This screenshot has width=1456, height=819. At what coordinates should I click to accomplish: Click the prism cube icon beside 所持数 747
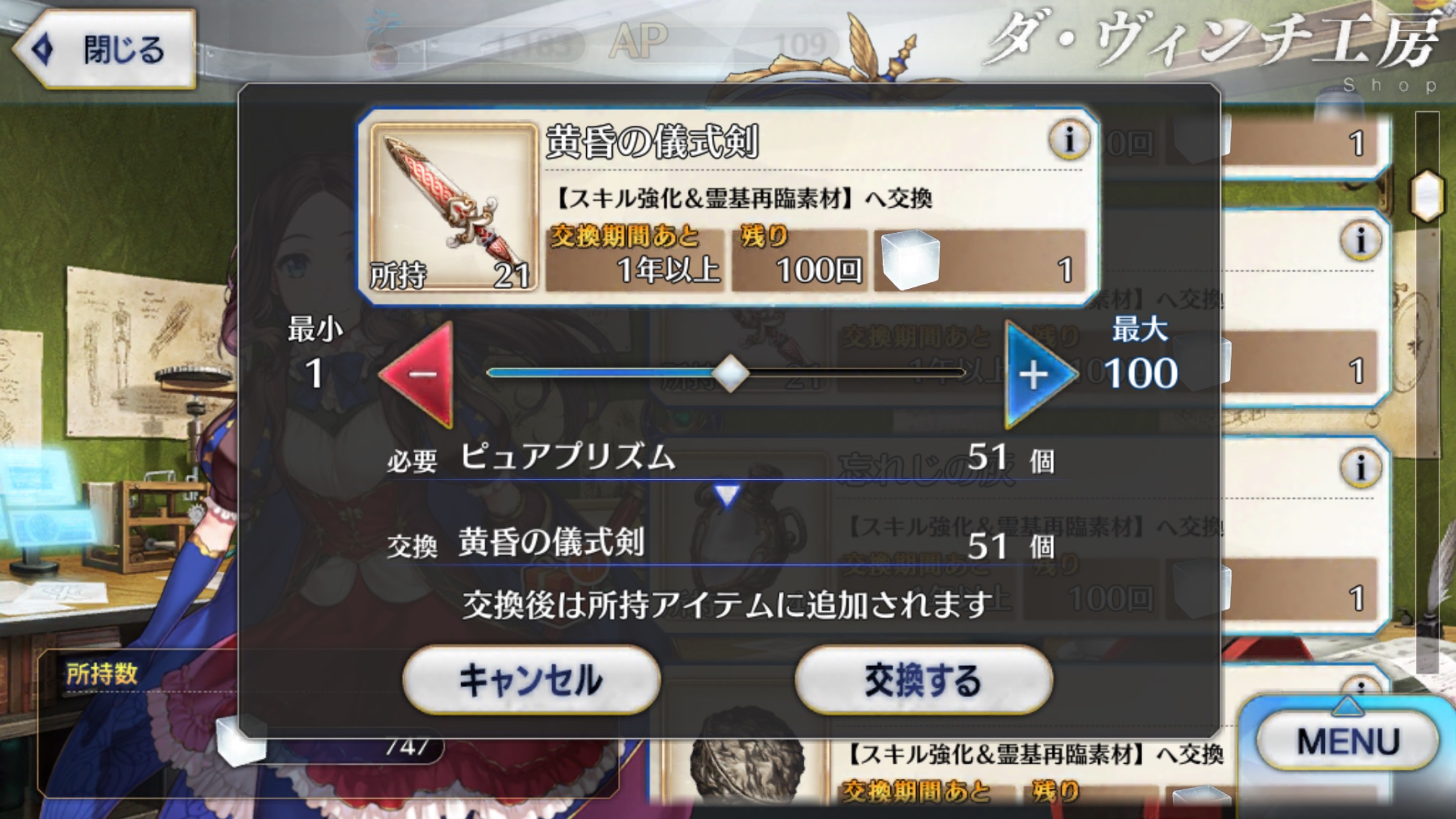[242, 742]
